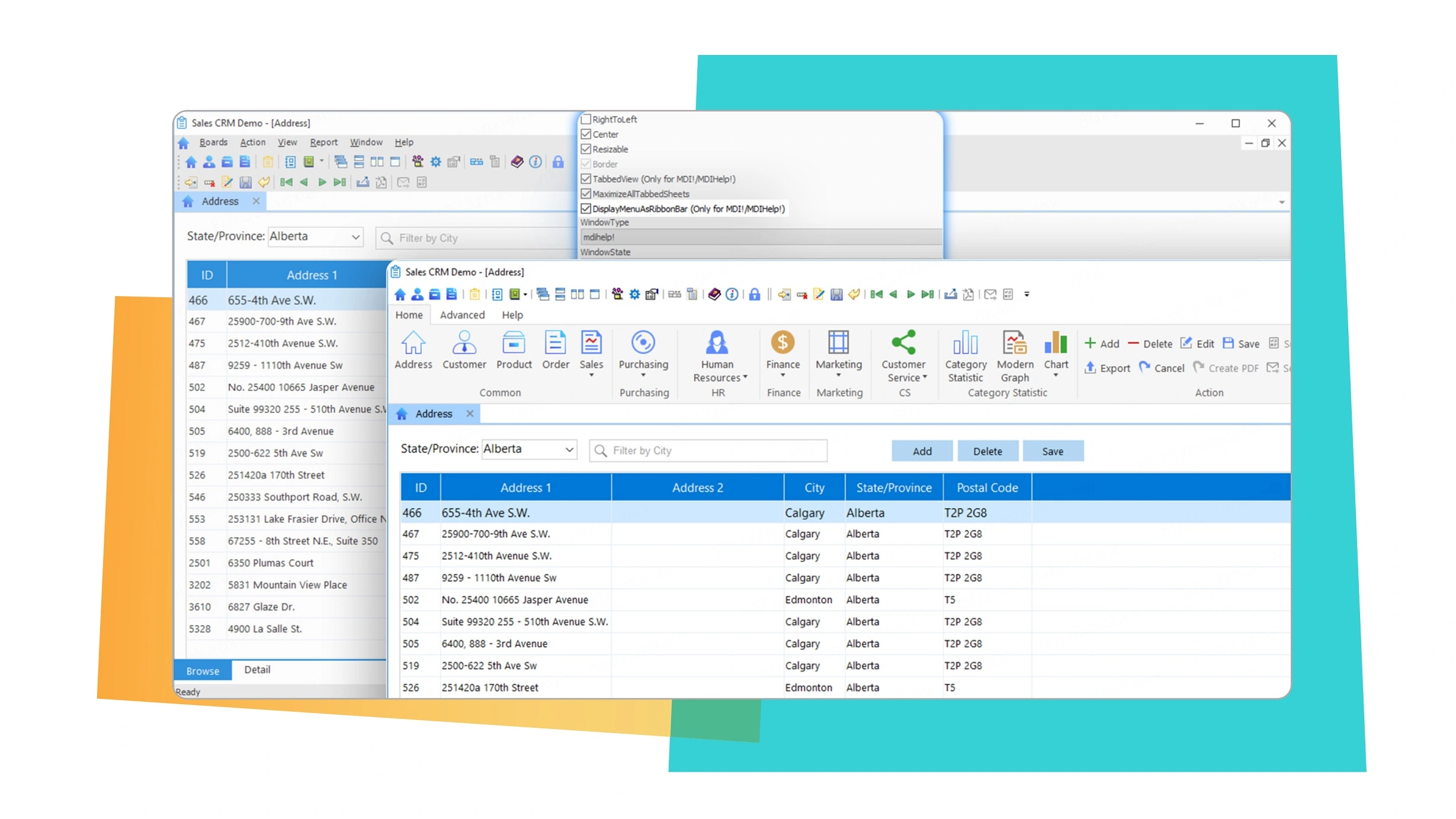Open the Order ribbon icon
1456x819 pixels.
(x=555, y=350)
